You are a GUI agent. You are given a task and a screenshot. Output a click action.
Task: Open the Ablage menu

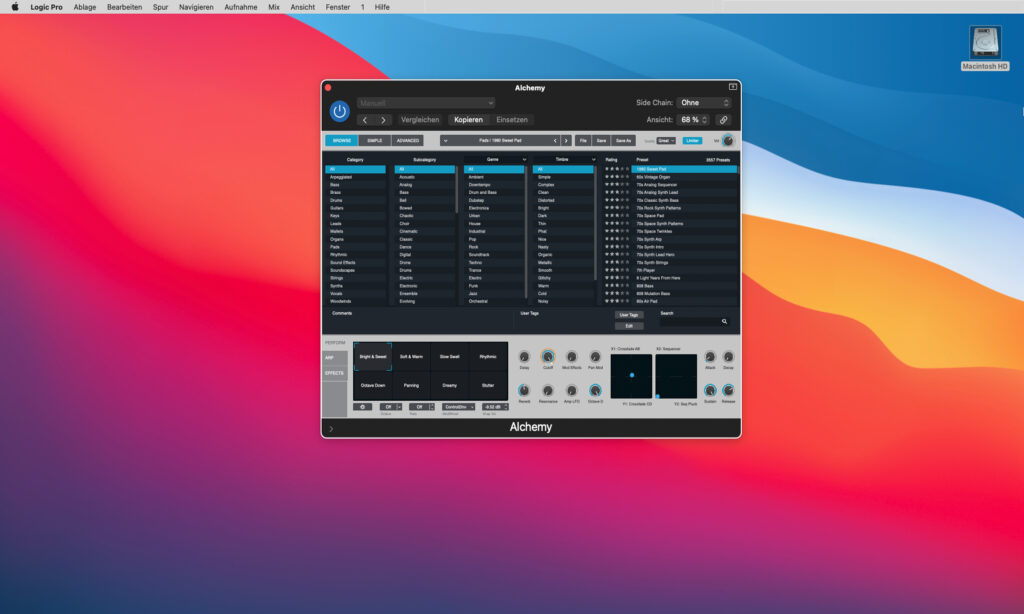pyautogui.click(x=85, y=7)
